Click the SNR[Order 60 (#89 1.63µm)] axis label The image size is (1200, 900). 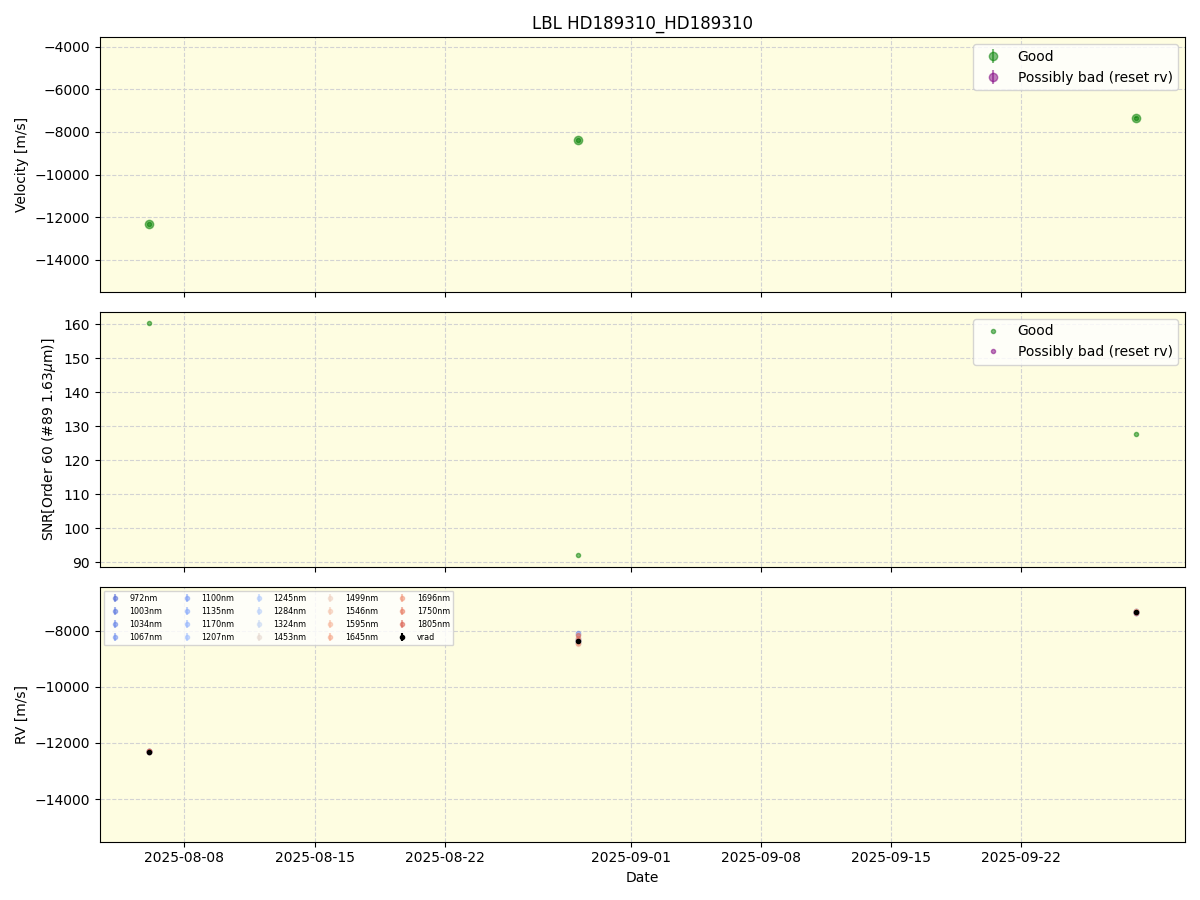coord(48,439)
